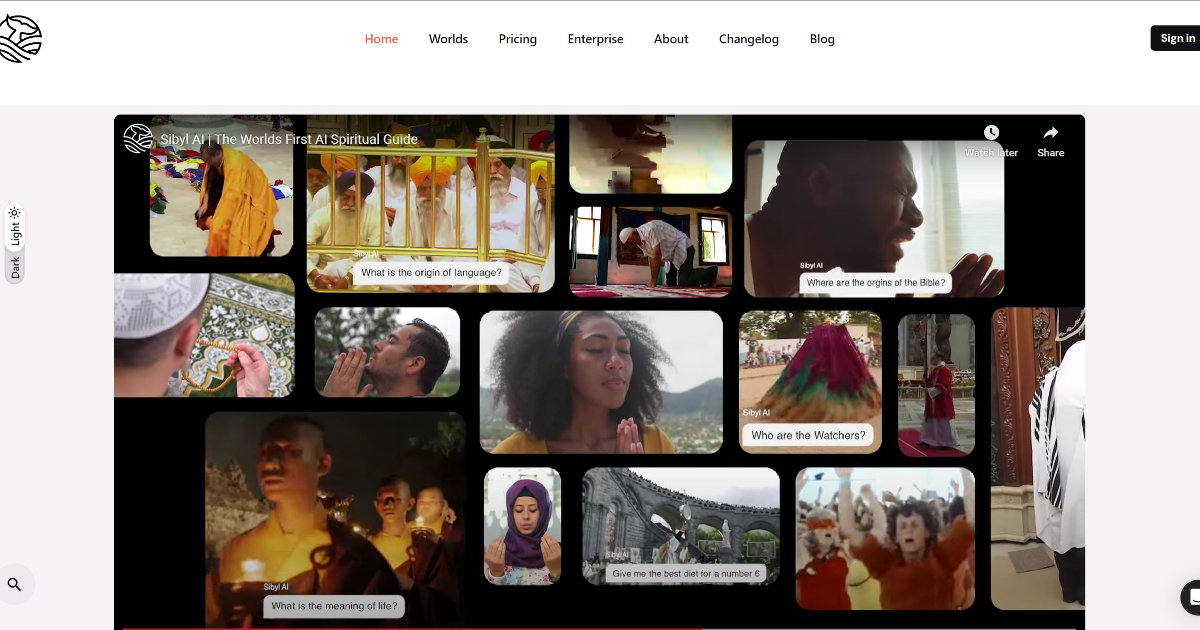The image size is (1200, 630).
Task: Navigate to the Blog
Action: [x=822, y=39]
